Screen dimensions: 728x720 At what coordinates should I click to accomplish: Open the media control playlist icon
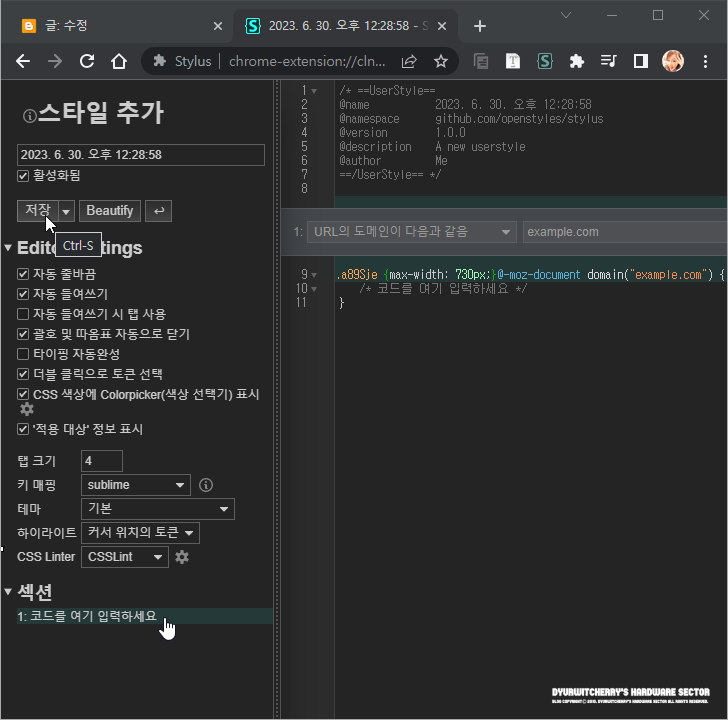(609, 61)
